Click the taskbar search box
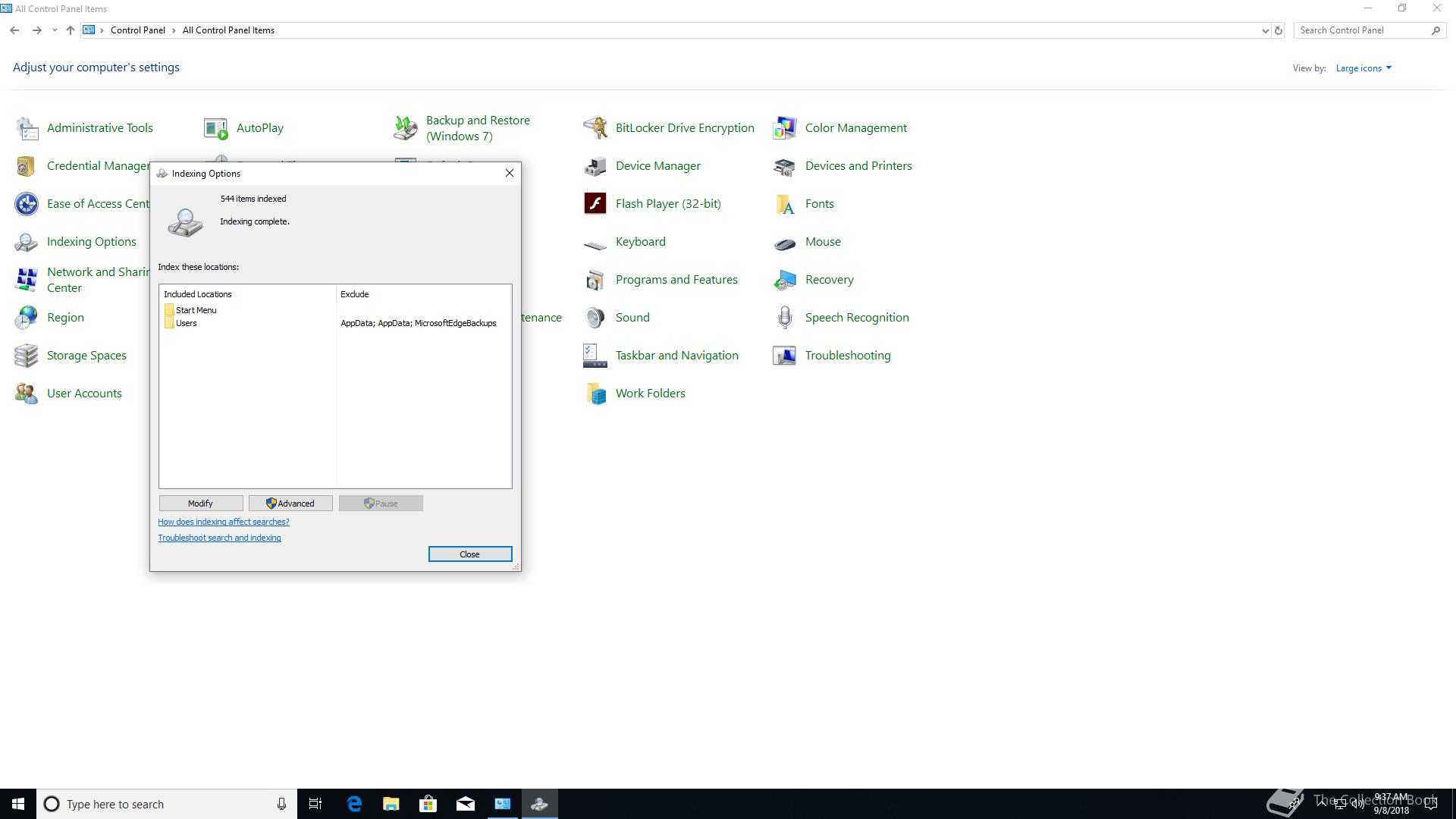This screenshot has height=819, width=1456. tap(167, 804)
